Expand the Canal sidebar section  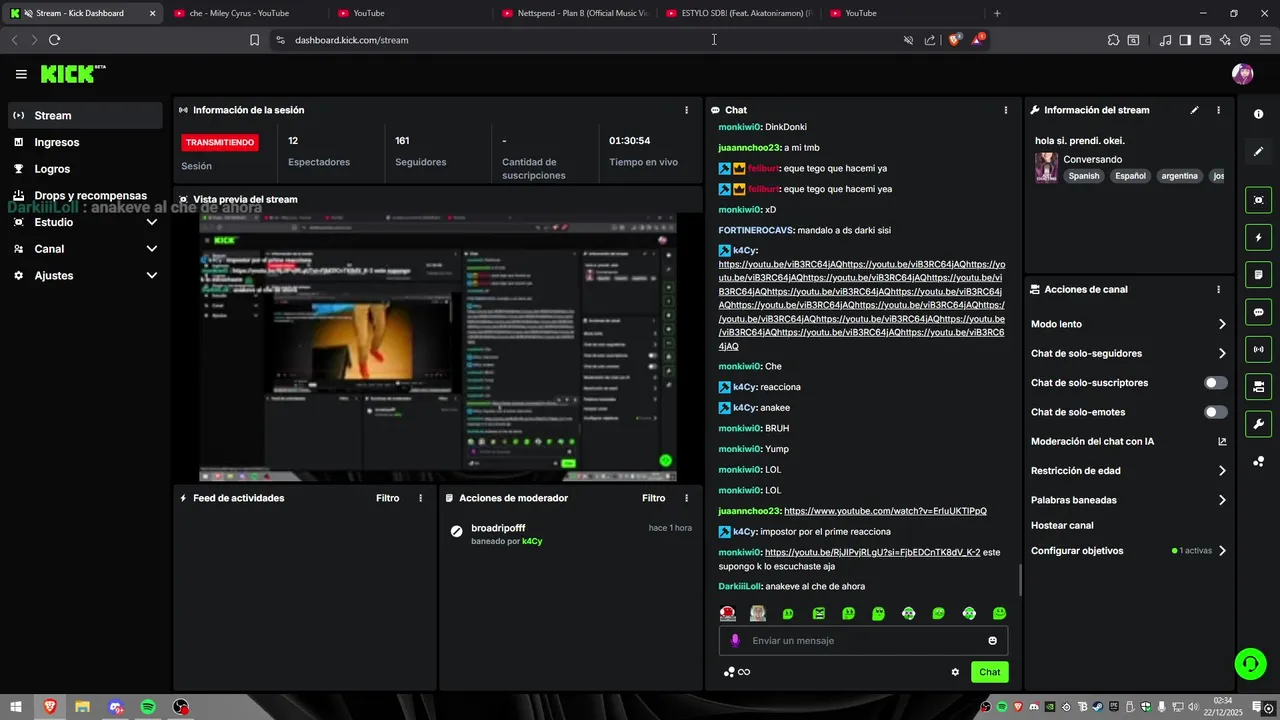(x=85, y=249)
